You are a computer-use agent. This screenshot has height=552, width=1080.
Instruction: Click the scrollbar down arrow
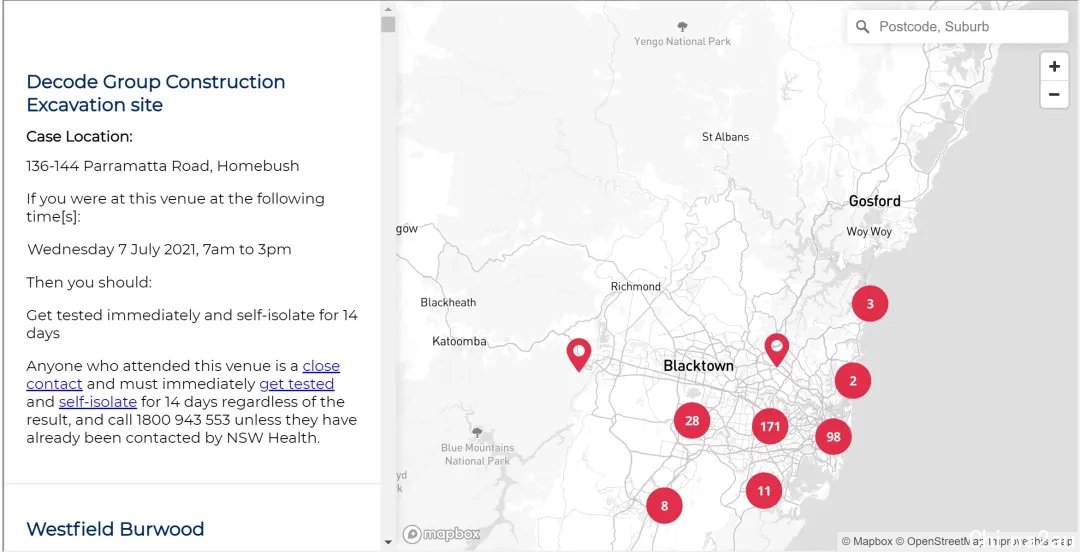point(388,543)
